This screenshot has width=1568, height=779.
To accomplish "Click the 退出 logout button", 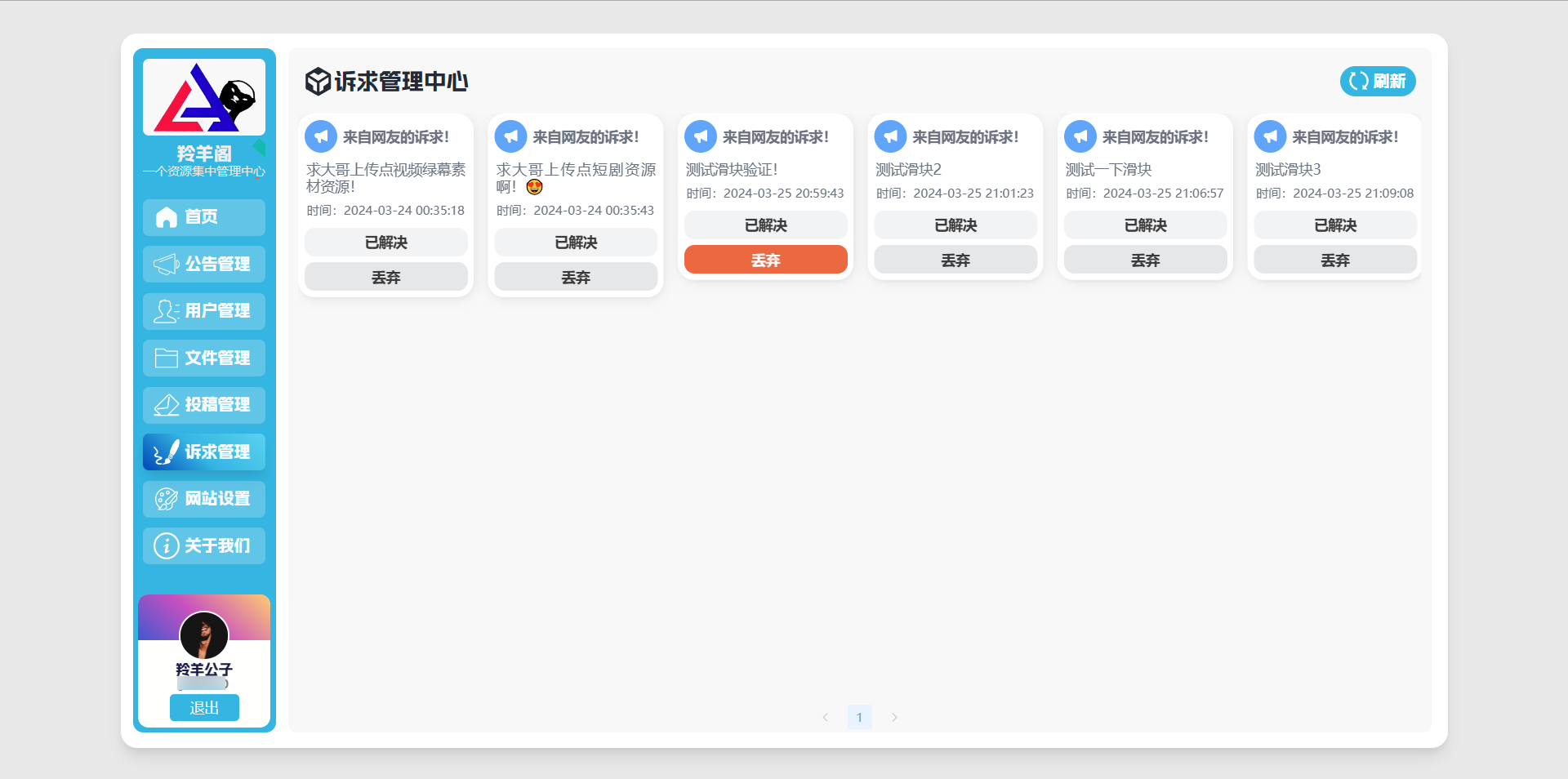I will coord(204,708).
